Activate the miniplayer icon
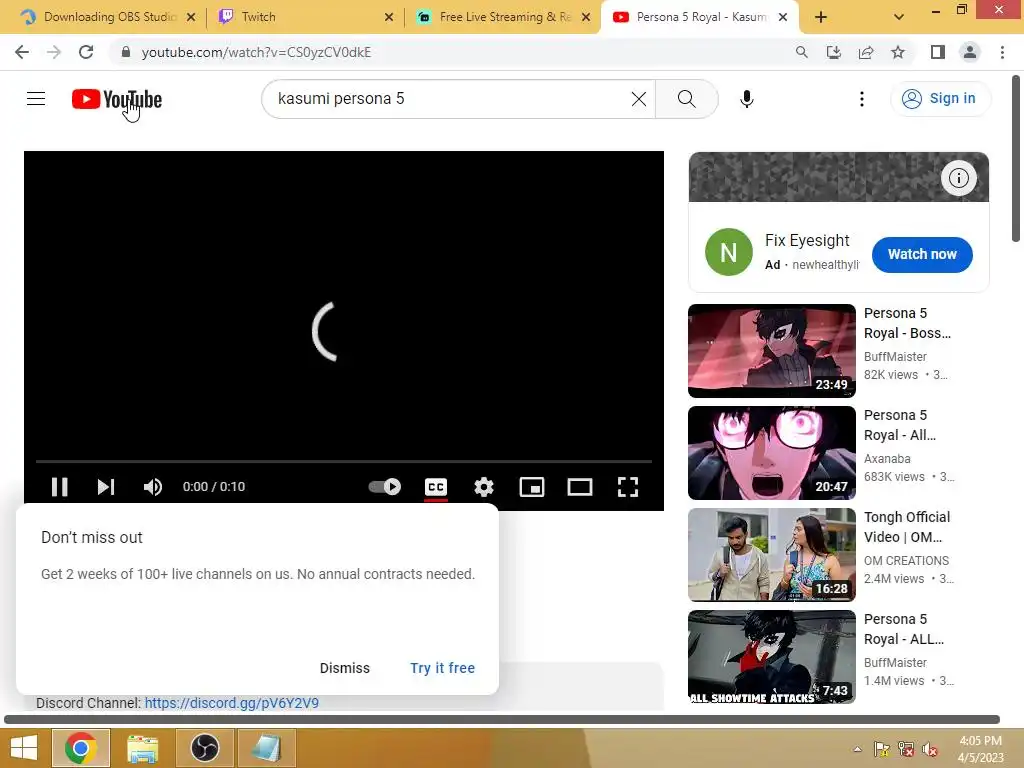Image resolution: width=1024 pixels, height=768 pixels. (x=532, y=487)
